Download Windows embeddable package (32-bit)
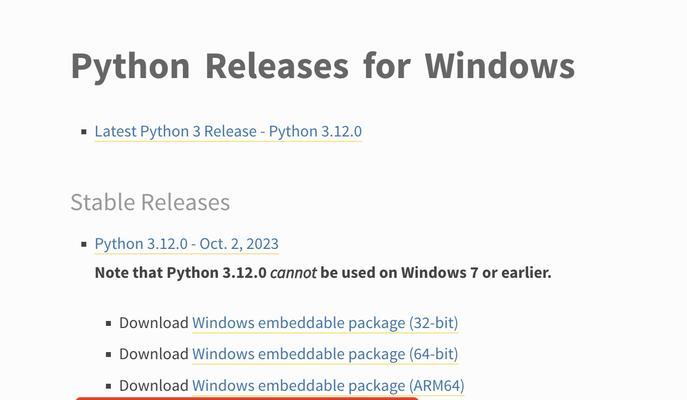The height and width of the screenshot is (400, 687). click(325, 323)
